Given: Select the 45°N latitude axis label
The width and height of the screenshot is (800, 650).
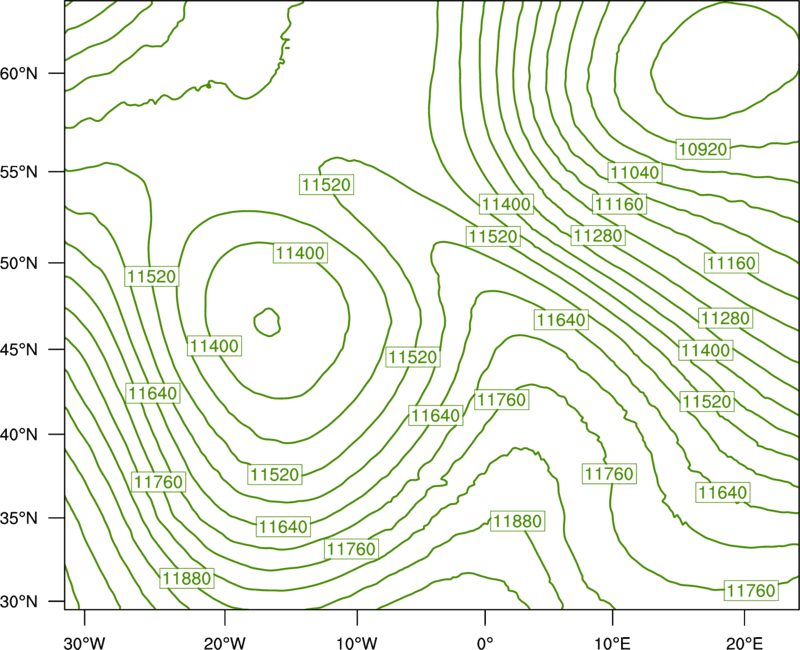Looking at the screenshot, I should point(19,349).
